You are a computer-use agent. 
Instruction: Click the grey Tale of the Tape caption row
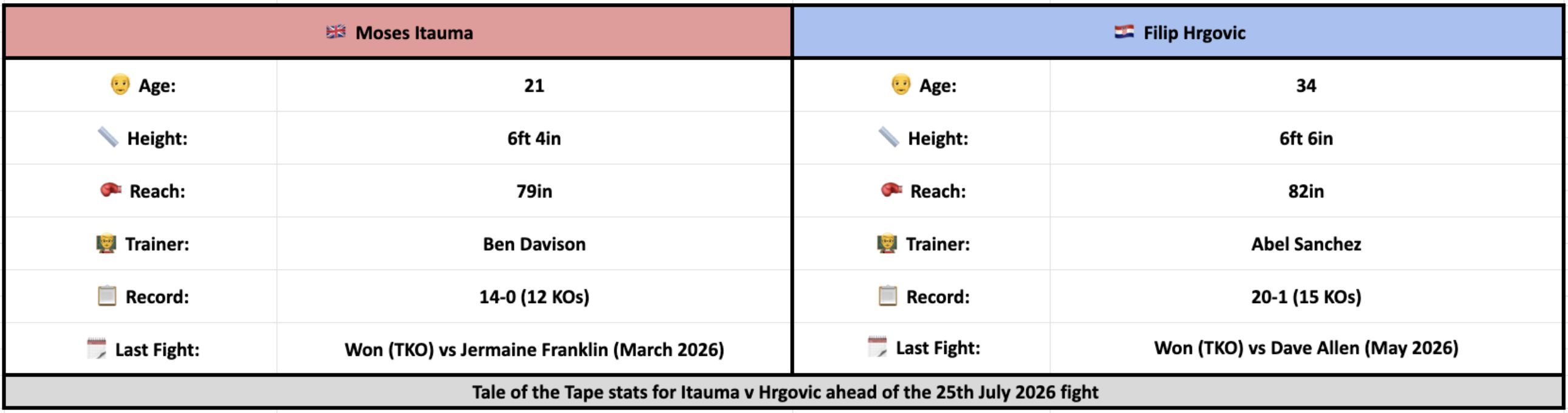point(784,392)
